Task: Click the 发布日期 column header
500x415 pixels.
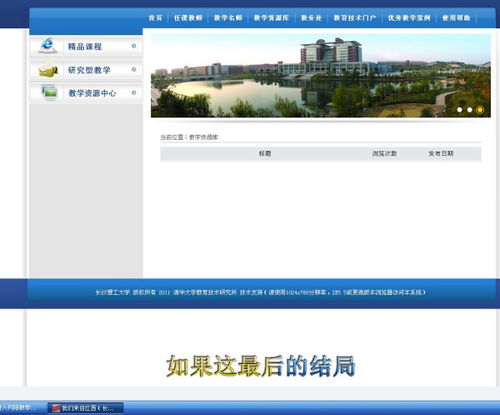Action: pyautogui.click(x=441, y=153)
